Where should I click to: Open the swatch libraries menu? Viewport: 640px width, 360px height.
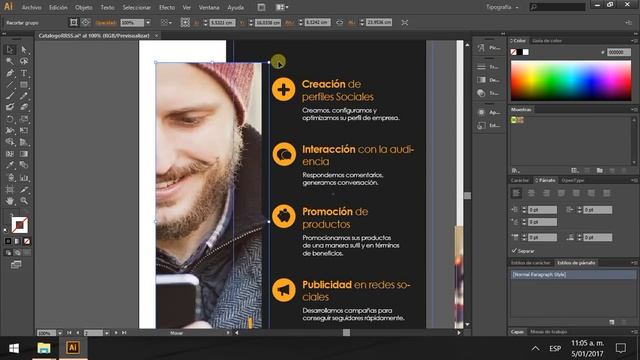click(516, 170)
